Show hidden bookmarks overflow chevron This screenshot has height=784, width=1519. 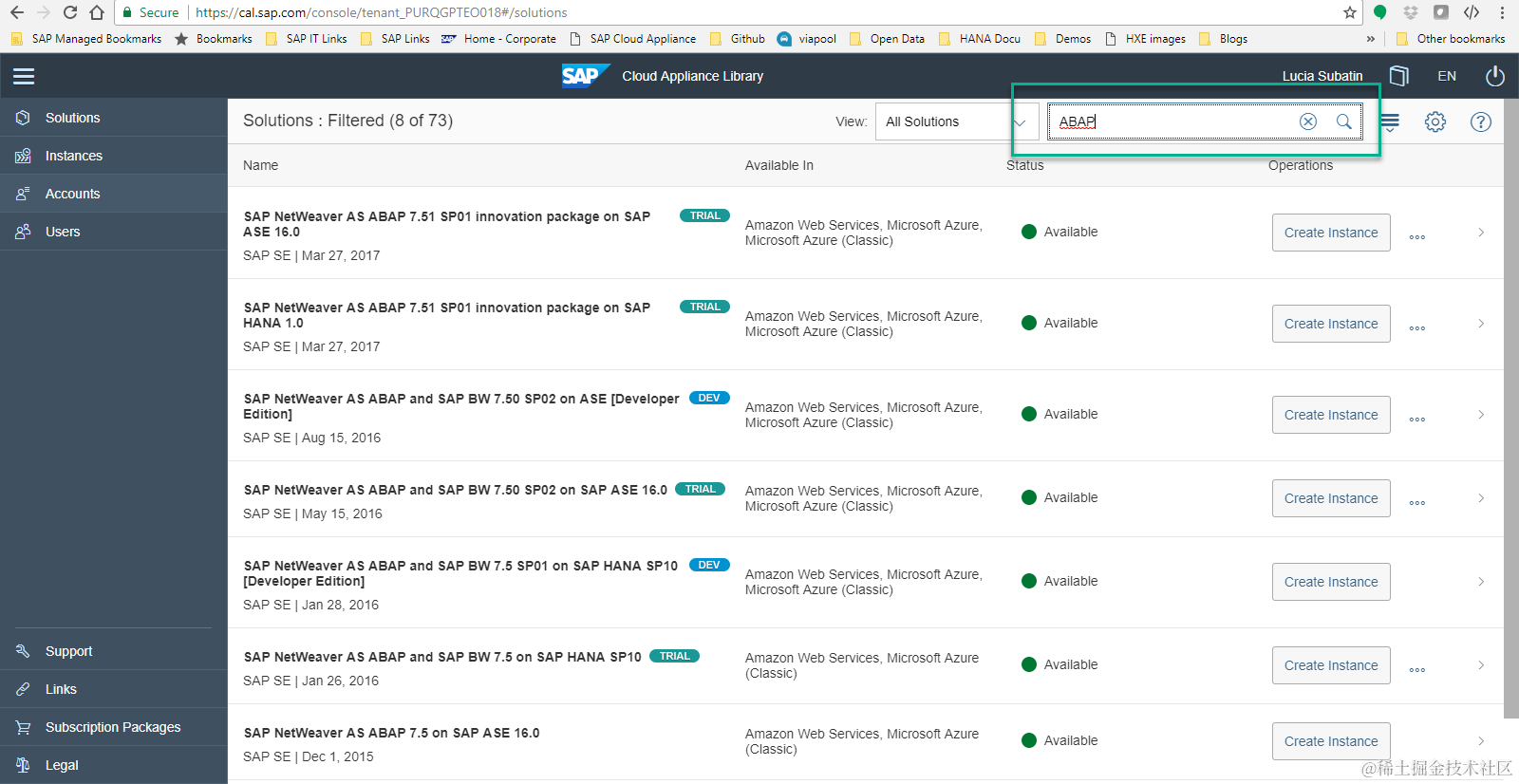[1370, 39]
